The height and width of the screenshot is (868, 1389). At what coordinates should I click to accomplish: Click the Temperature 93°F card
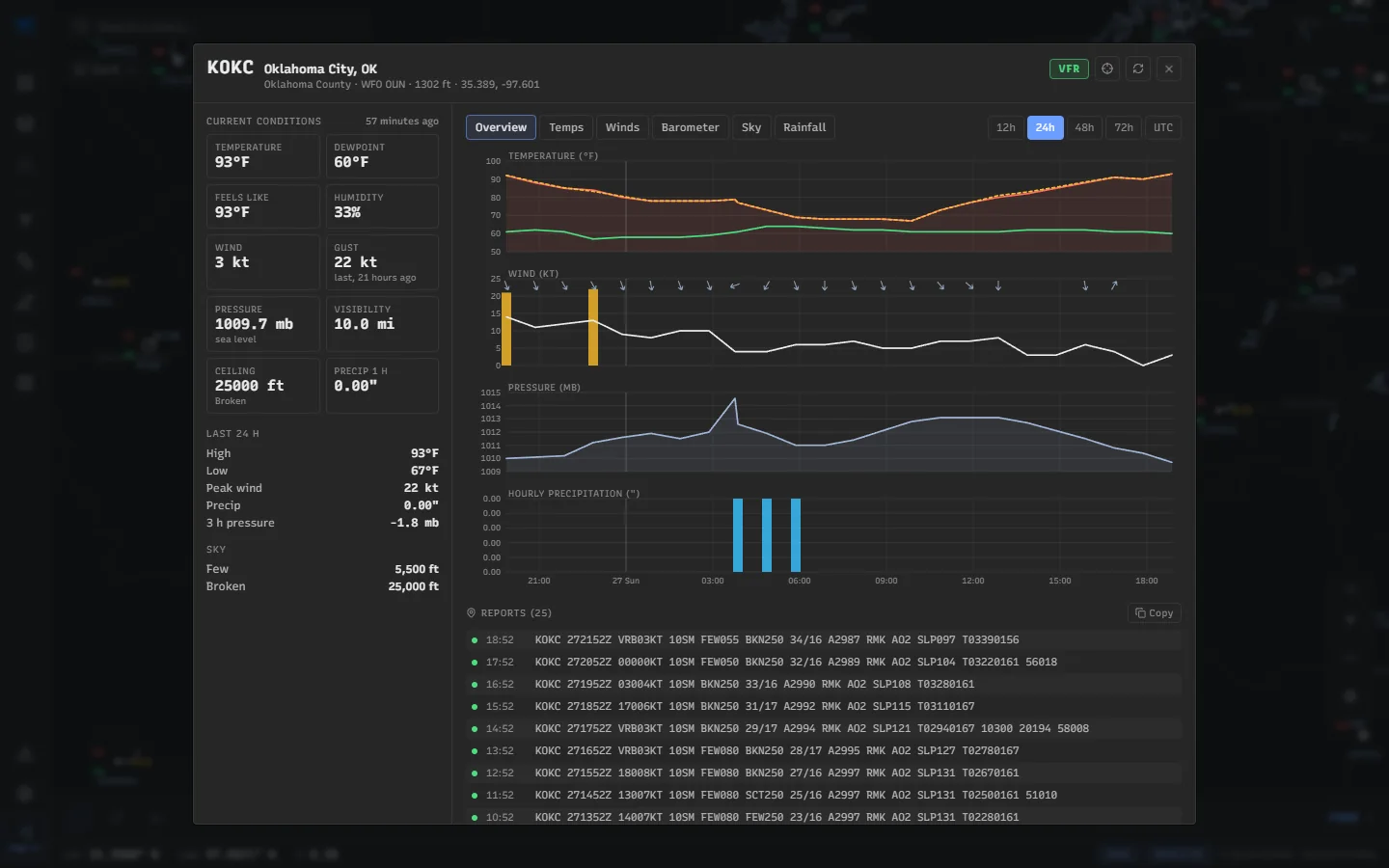pyautogui.click(x=262, y=156)
